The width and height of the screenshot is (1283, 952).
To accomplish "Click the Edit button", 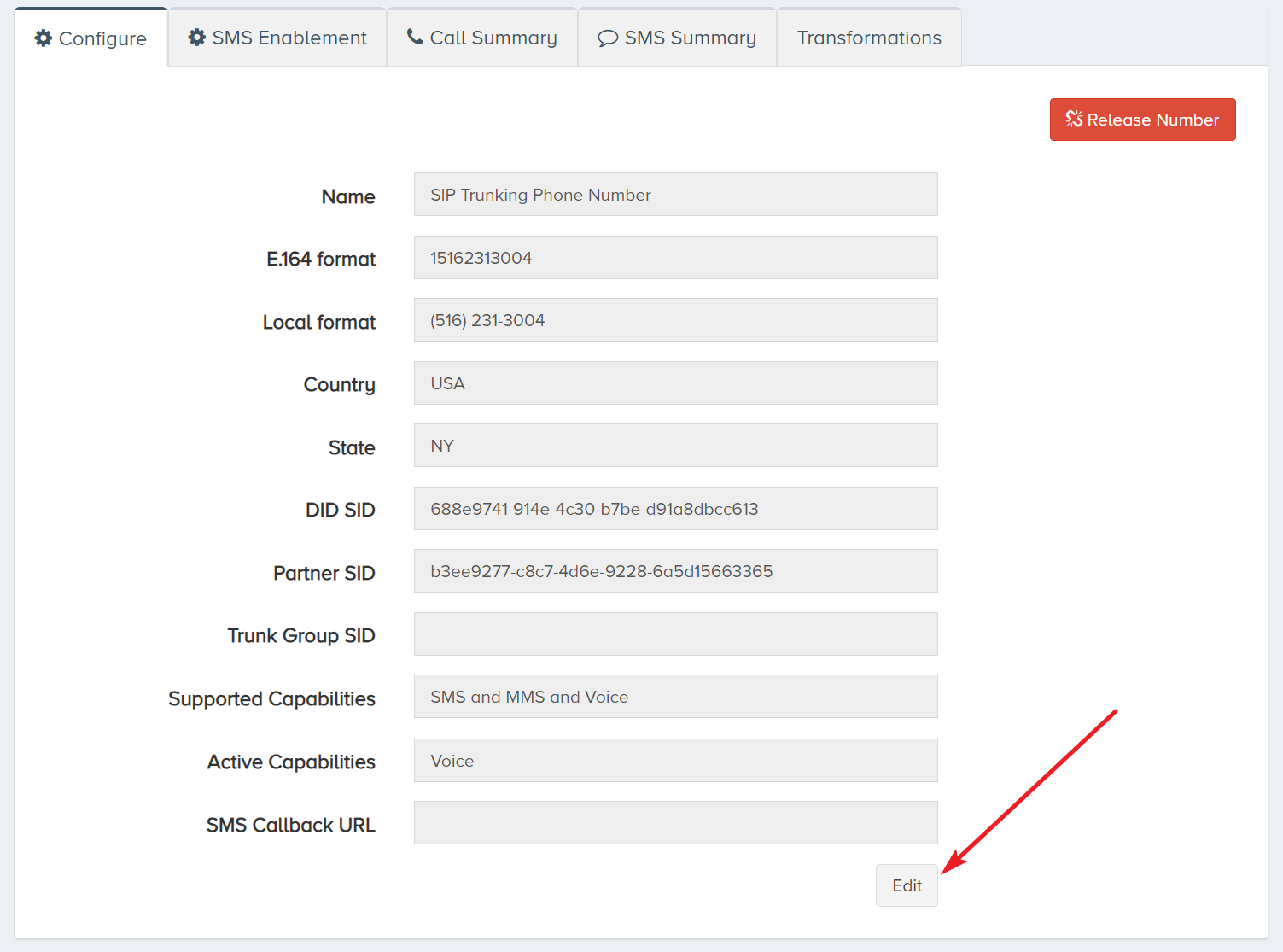I will click(x=907, y=885).
